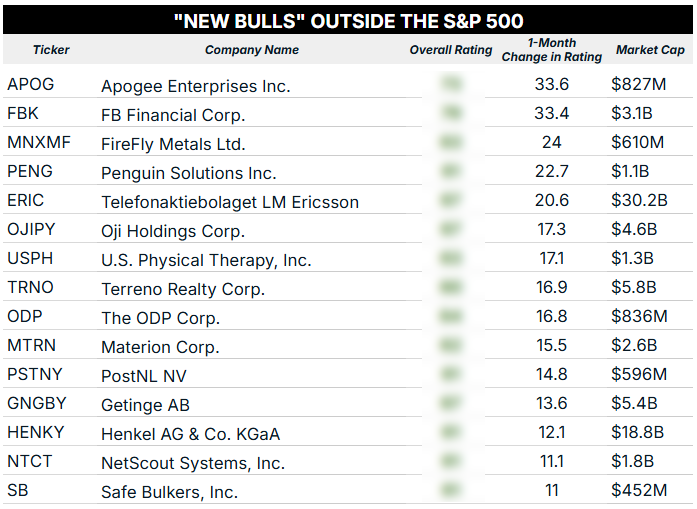The image size is (697, 509).
Task: Click the 1-Month Change in Rating header
Action: [552, 50]
